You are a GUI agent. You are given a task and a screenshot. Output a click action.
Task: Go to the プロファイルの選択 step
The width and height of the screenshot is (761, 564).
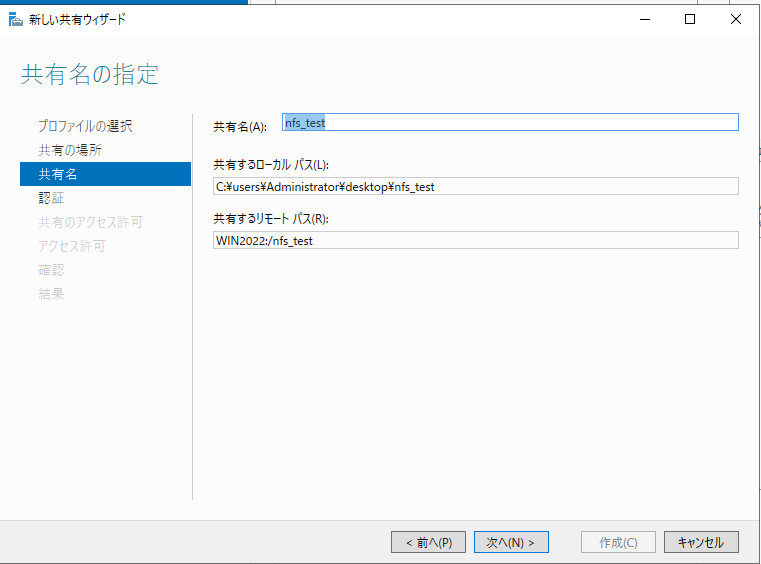point(85,126)
